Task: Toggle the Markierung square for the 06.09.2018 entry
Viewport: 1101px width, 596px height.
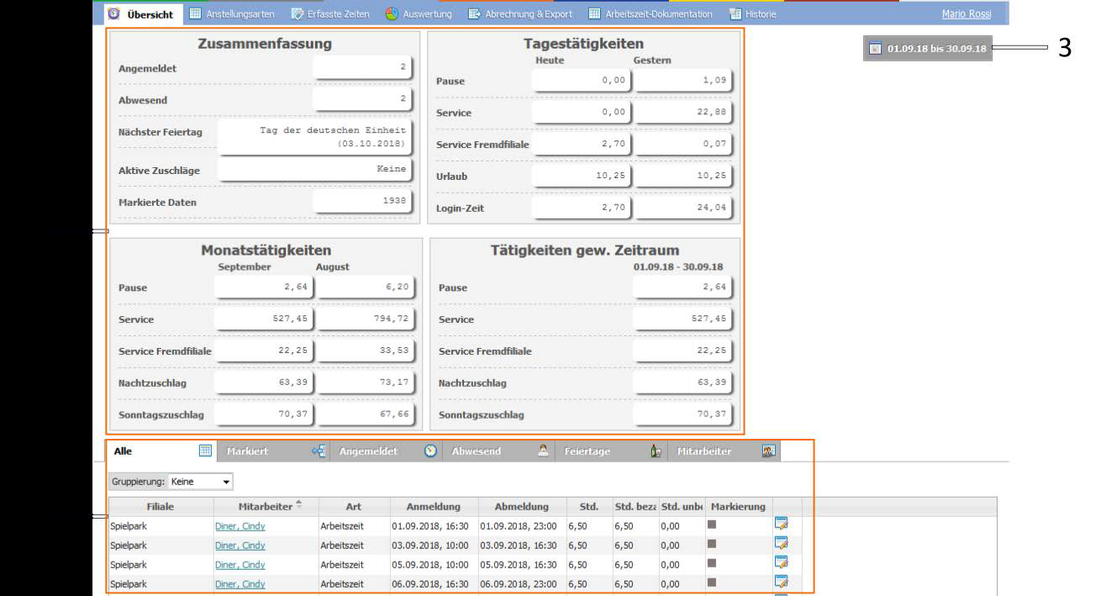Action: 712,582
